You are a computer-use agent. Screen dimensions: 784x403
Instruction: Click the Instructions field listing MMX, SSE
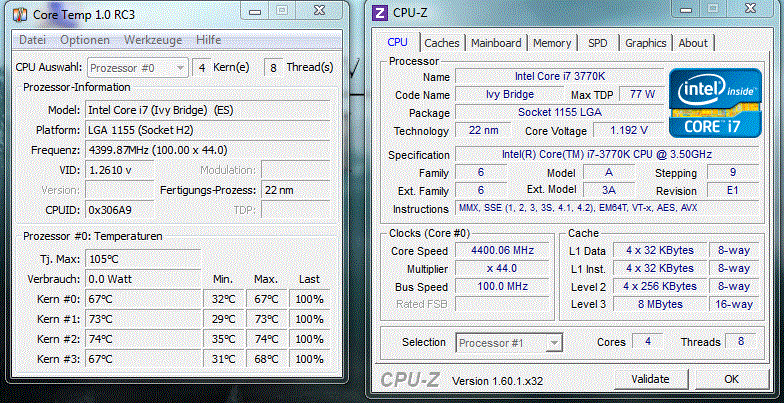[607, 208]
